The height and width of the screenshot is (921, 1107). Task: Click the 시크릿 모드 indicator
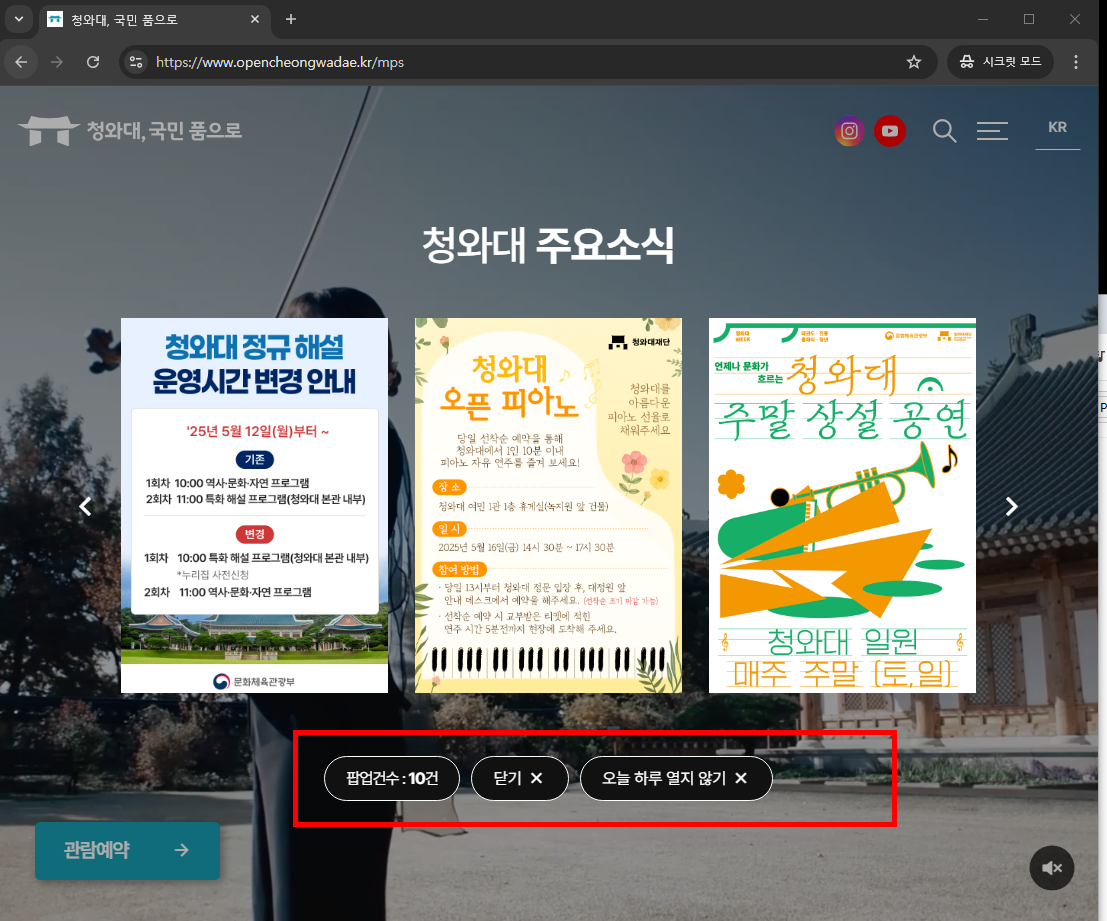pyautogui.click(x=1000, y=61)
